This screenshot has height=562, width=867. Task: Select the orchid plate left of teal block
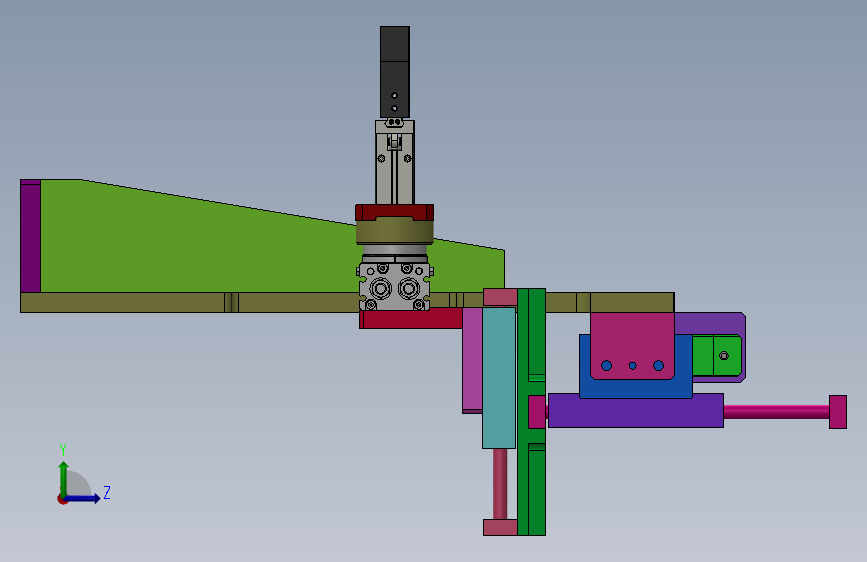point(472,360)
